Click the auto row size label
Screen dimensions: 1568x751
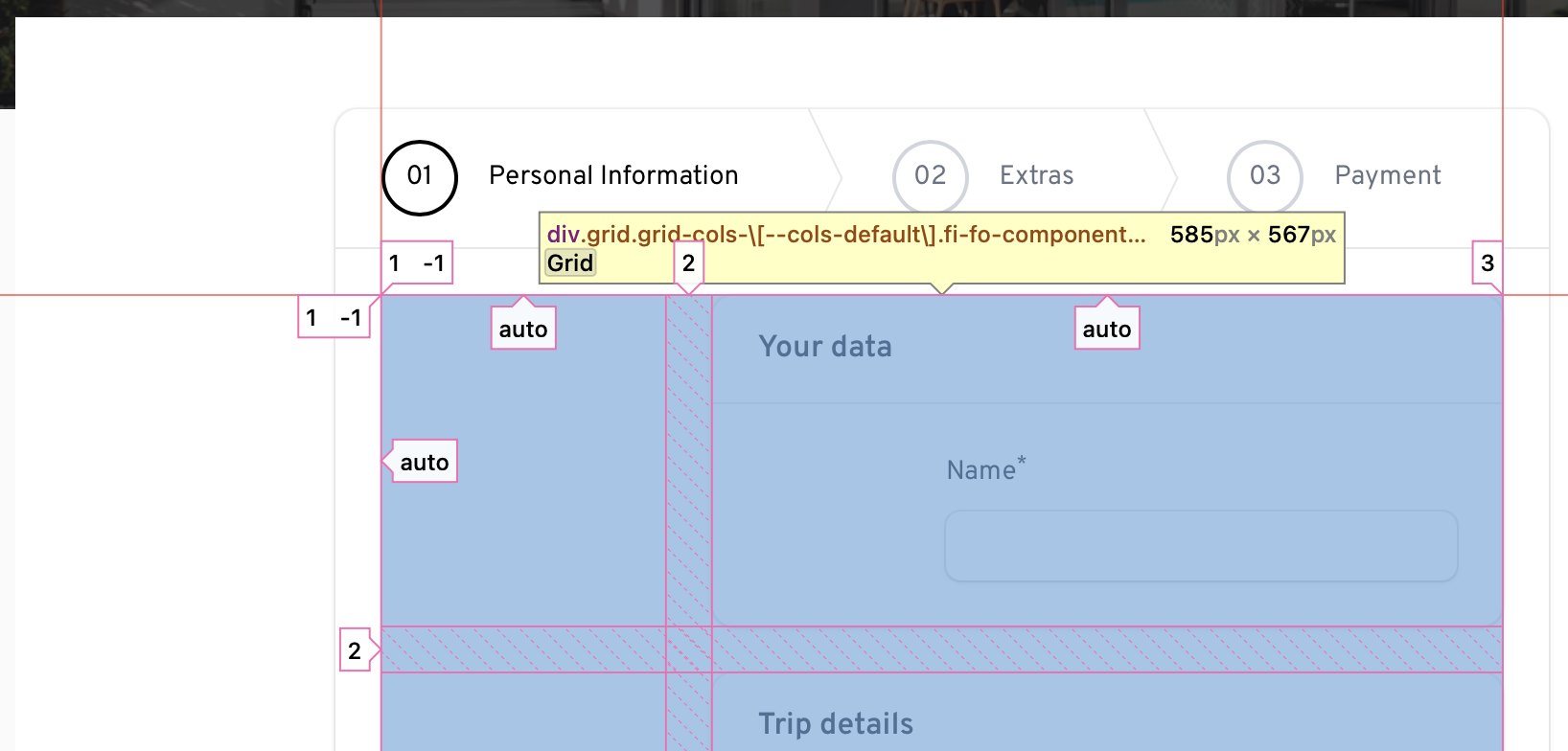(x=425, y=462)
